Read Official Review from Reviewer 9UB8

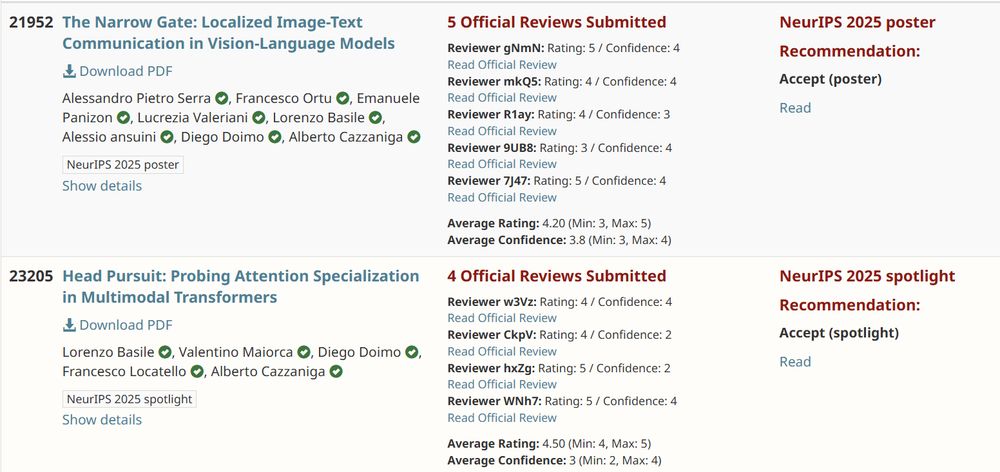tap(502, 164)
